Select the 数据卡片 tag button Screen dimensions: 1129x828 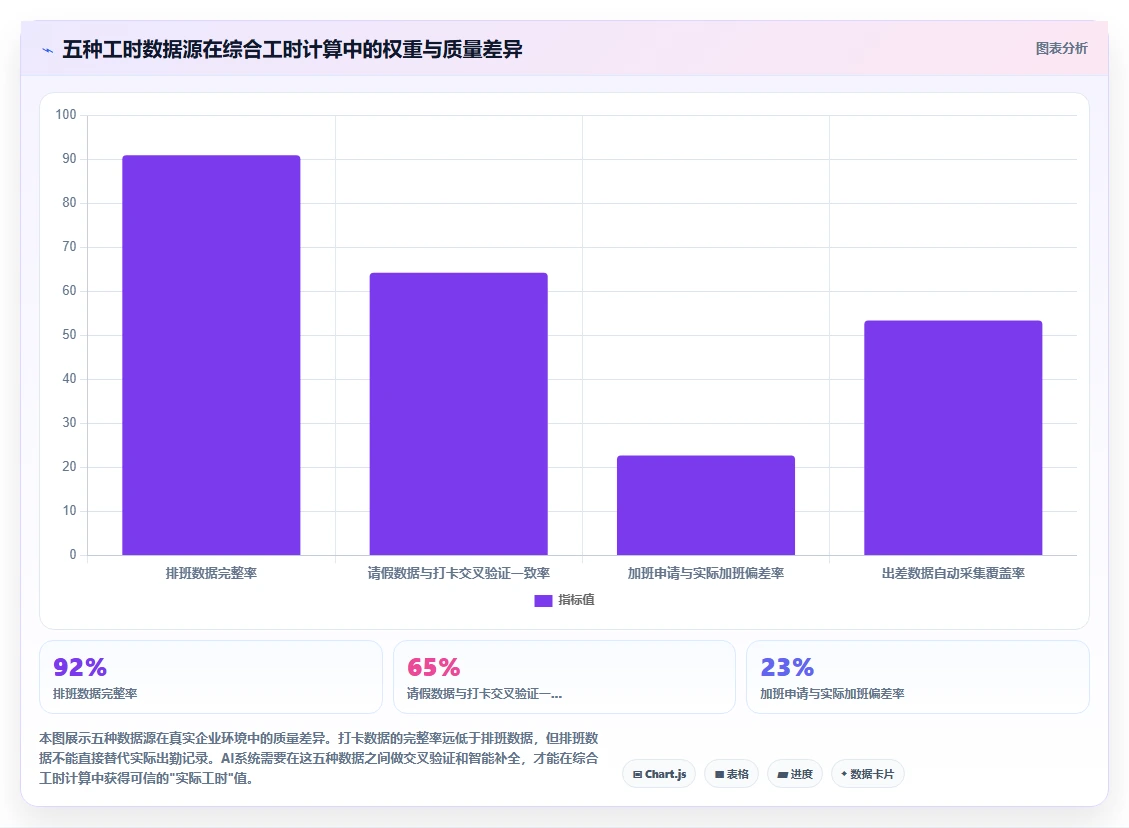[868, 774]
